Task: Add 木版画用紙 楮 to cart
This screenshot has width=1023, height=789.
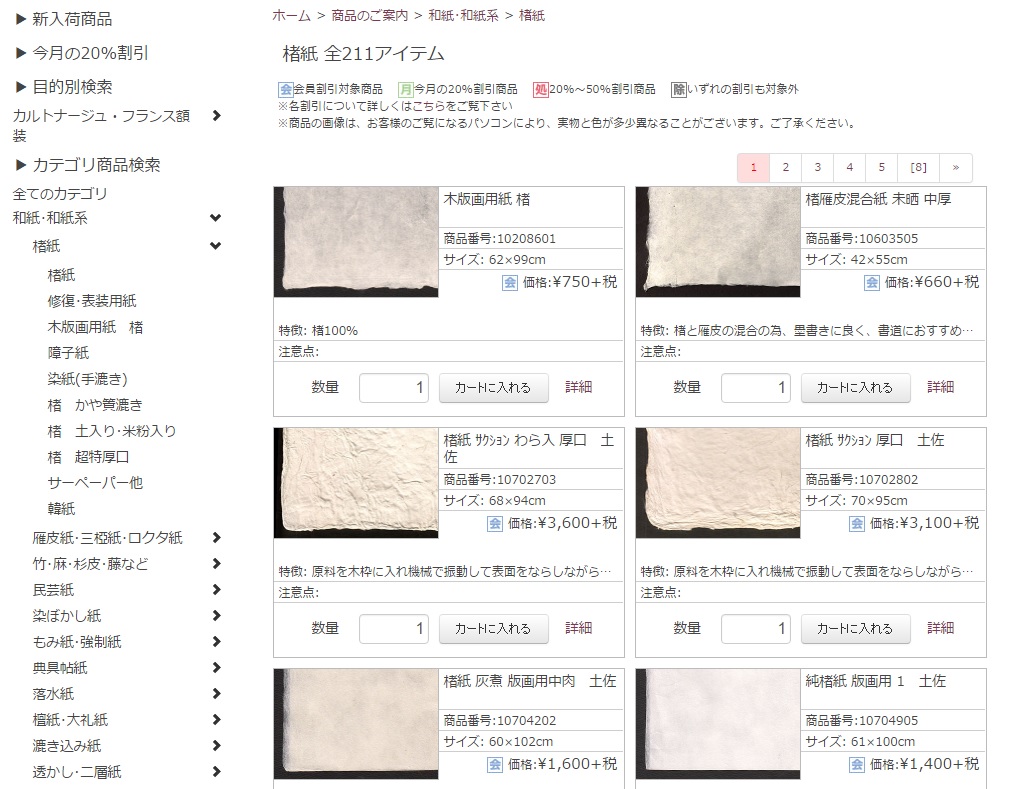Action: (493, 388)
